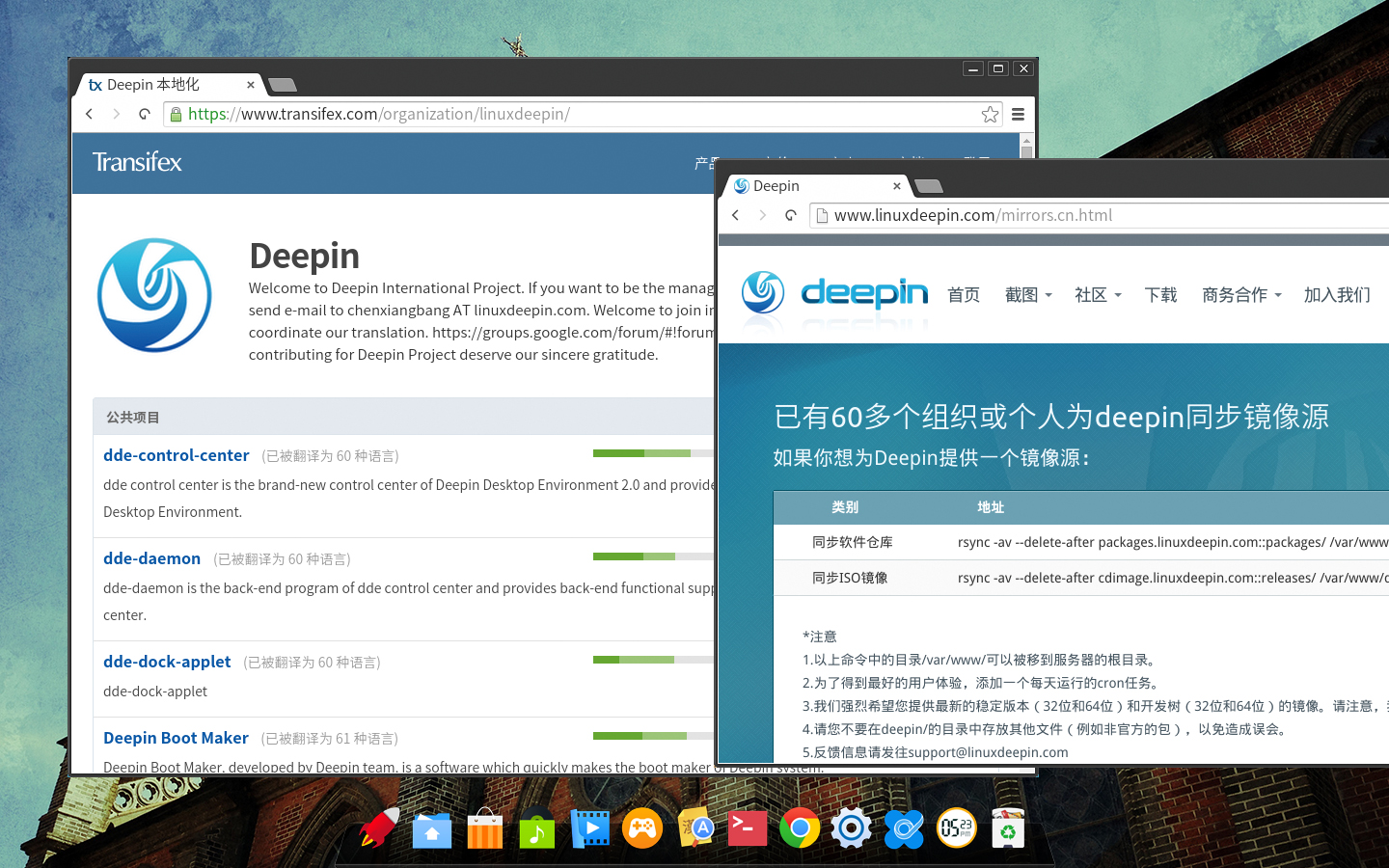Click the rsync packages.linuxdeepin.com command text
This screenshot has width=1389, height=868.
pos(1173,542)
